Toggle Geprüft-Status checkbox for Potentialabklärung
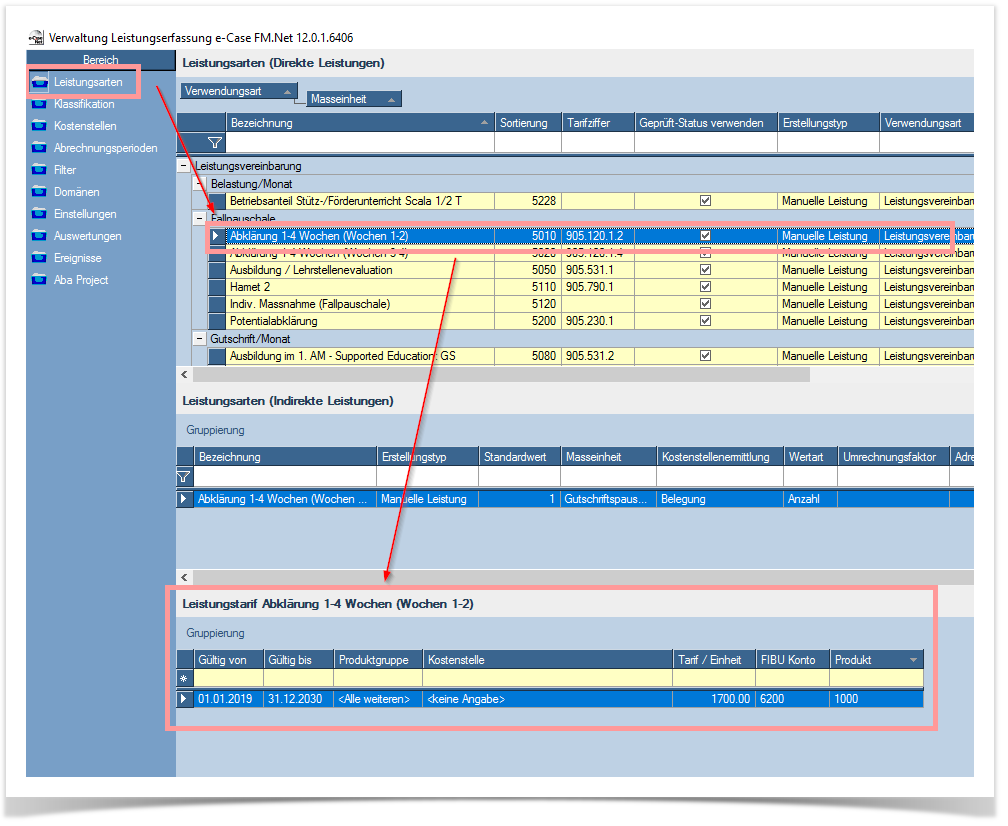 click(705, 321)
